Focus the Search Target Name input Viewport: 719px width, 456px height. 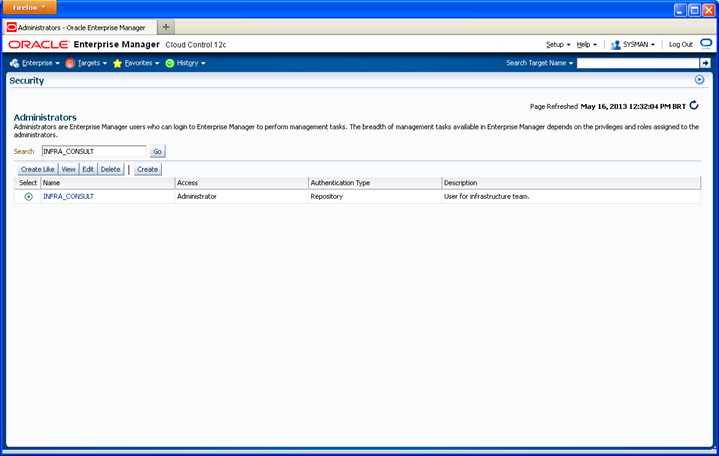click(638, 63)
